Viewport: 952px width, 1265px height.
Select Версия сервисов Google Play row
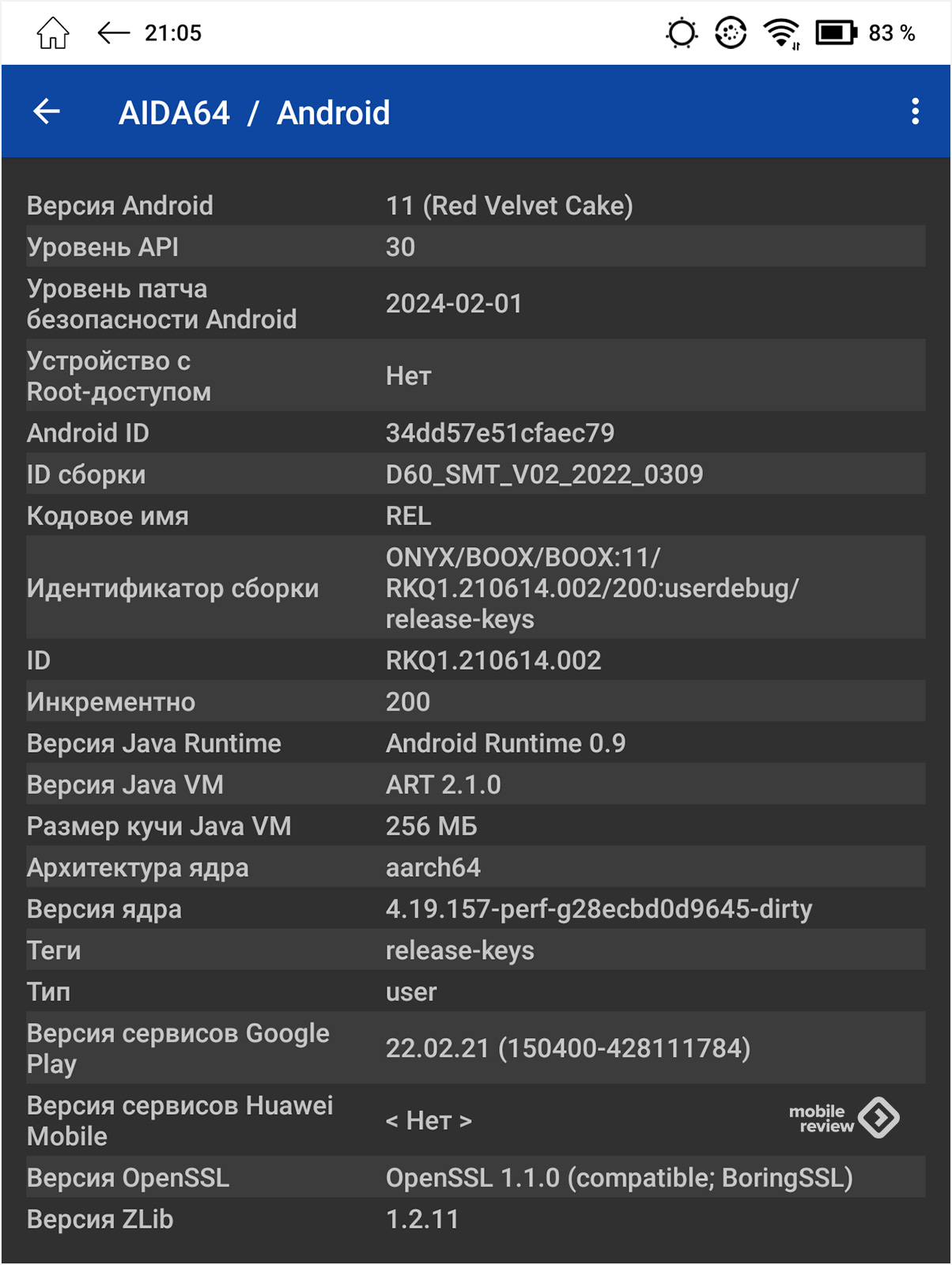click(x=476, y=1048)
